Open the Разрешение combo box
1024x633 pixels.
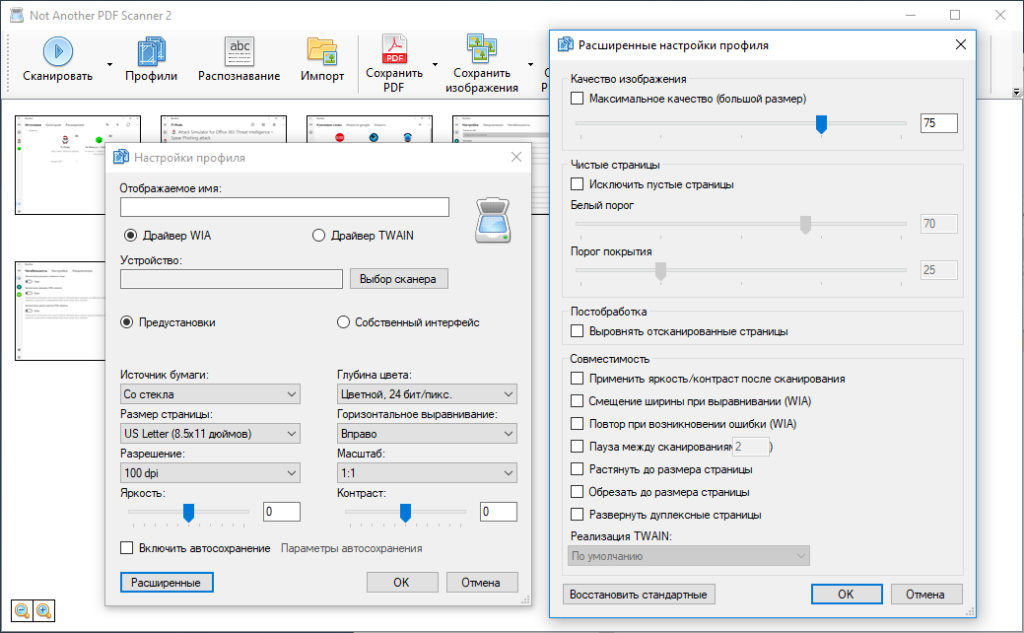210,472
